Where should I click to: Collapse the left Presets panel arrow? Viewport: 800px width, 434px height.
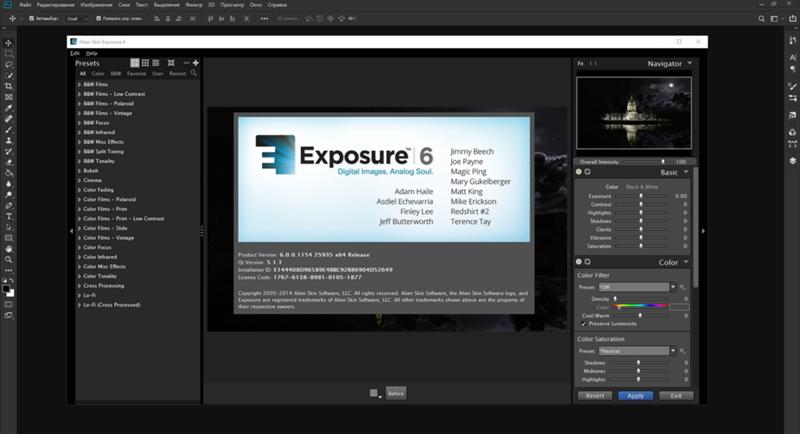click(71, 231)
